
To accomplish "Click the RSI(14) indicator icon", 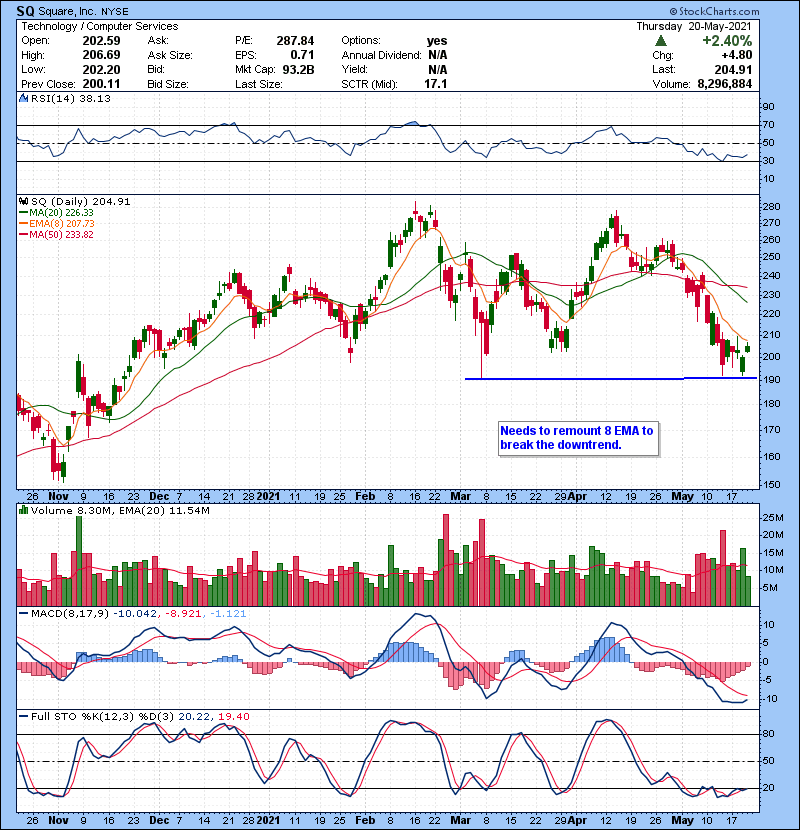I will [24, 98].
